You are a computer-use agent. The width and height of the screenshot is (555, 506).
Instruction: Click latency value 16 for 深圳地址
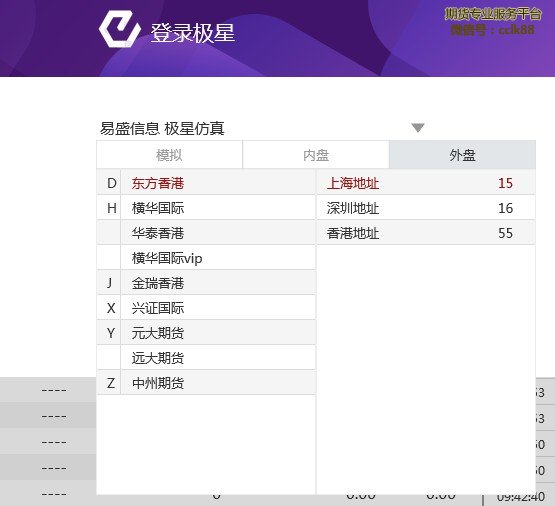coord(505,208)
